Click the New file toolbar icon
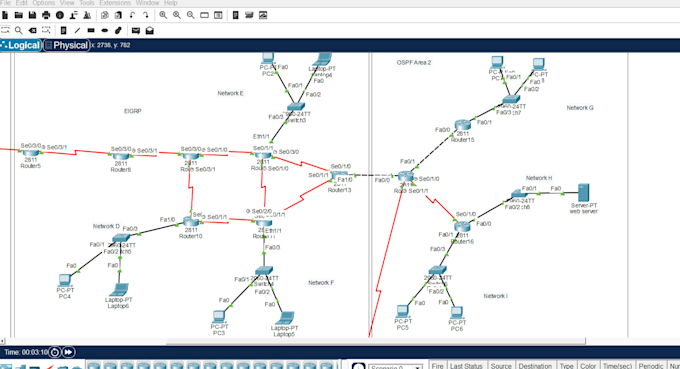680x369 pixels. point(5,15)
